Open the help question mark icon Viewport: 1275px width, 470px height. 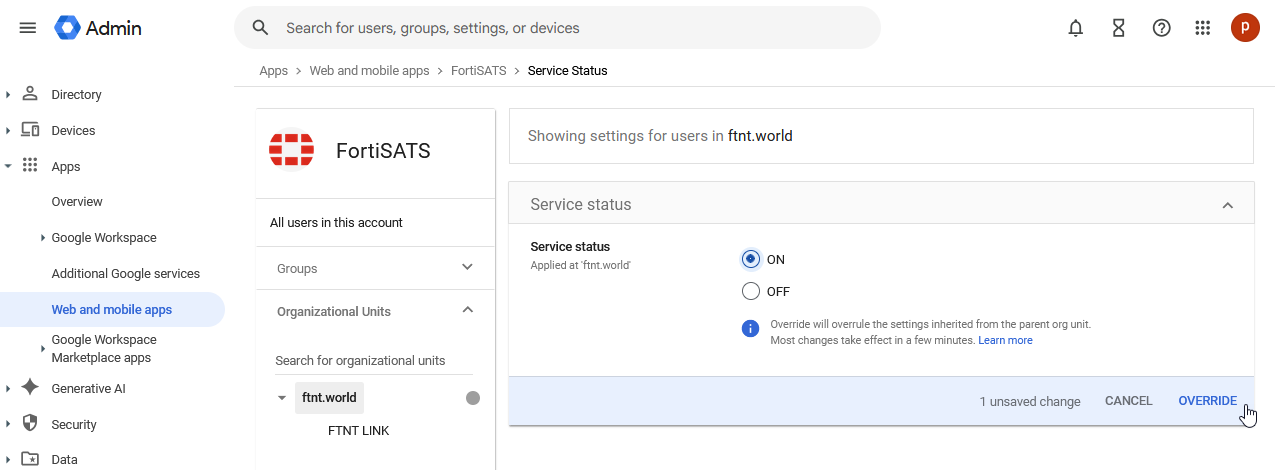(1161, 28)
